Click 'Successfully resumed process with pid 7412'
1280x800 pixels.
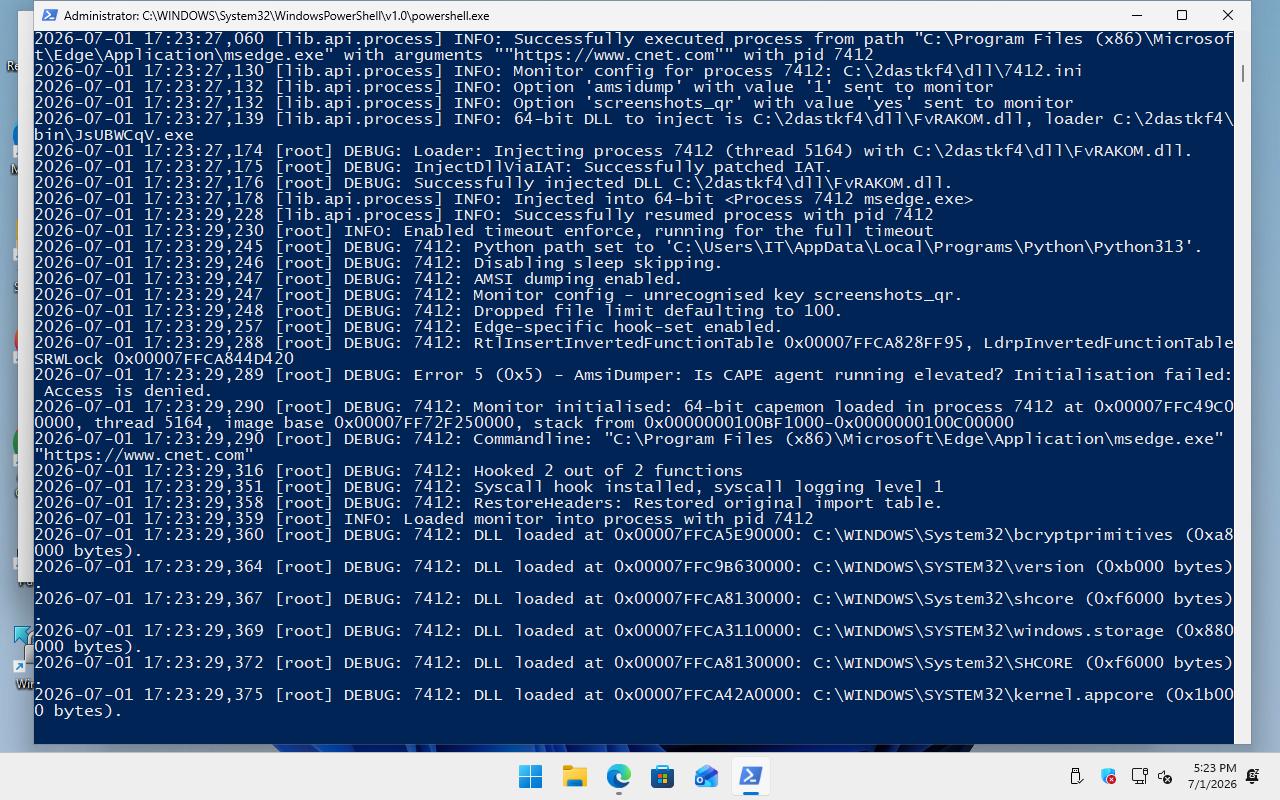click(724, 215)
